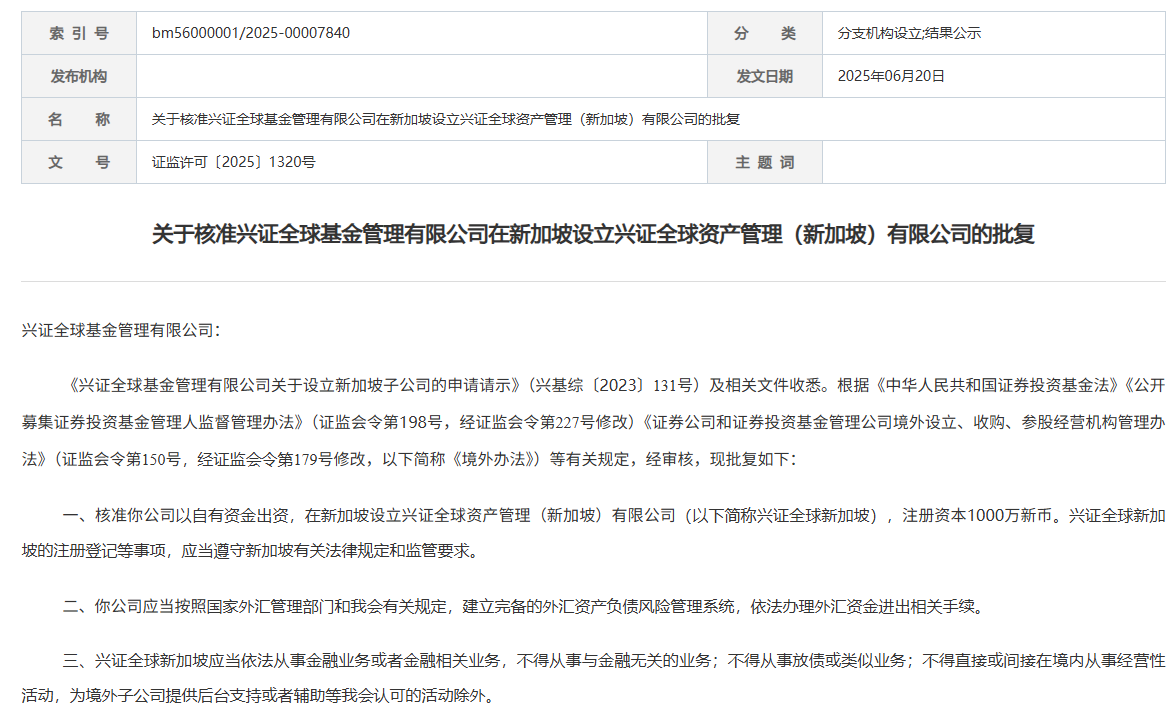Select the index number bm56000001/2025-00007840
The height and width of the screenshot is (709, 1176).
(250, 33)
